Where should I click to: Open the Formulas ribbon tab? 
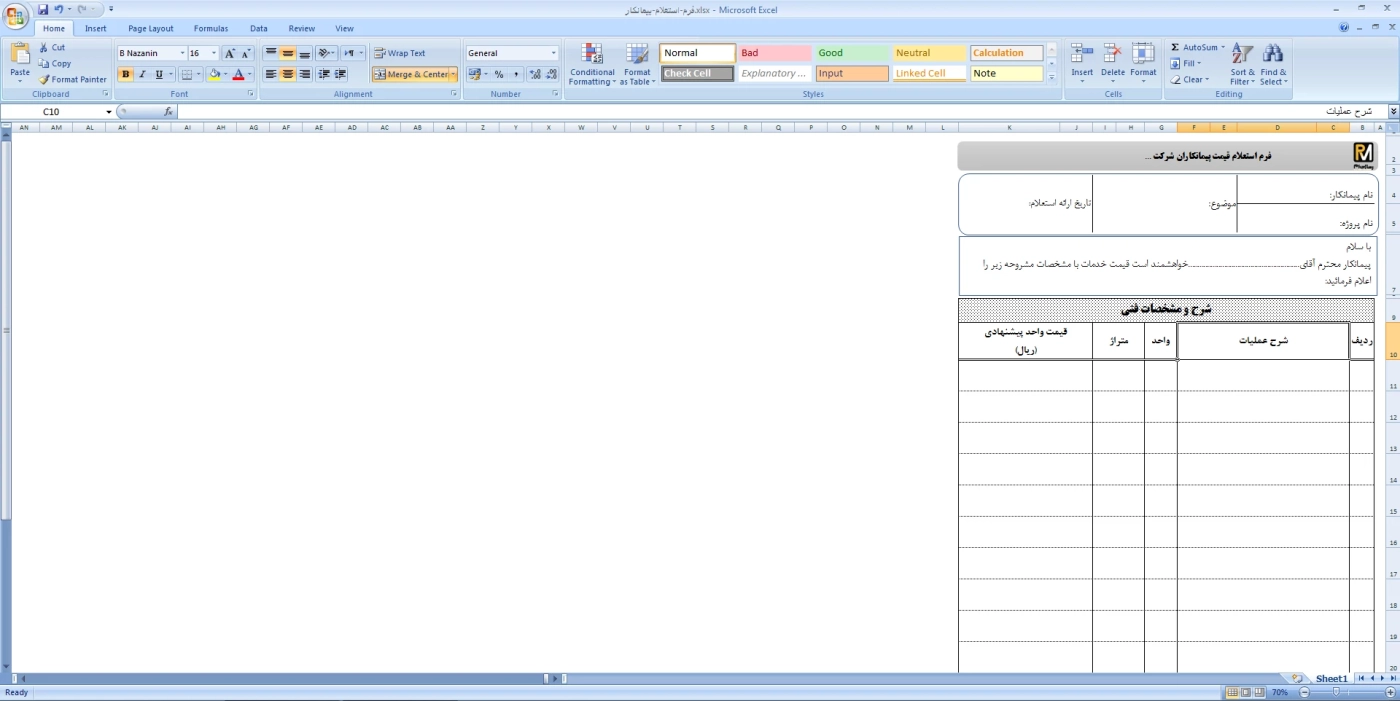[211, 28]
